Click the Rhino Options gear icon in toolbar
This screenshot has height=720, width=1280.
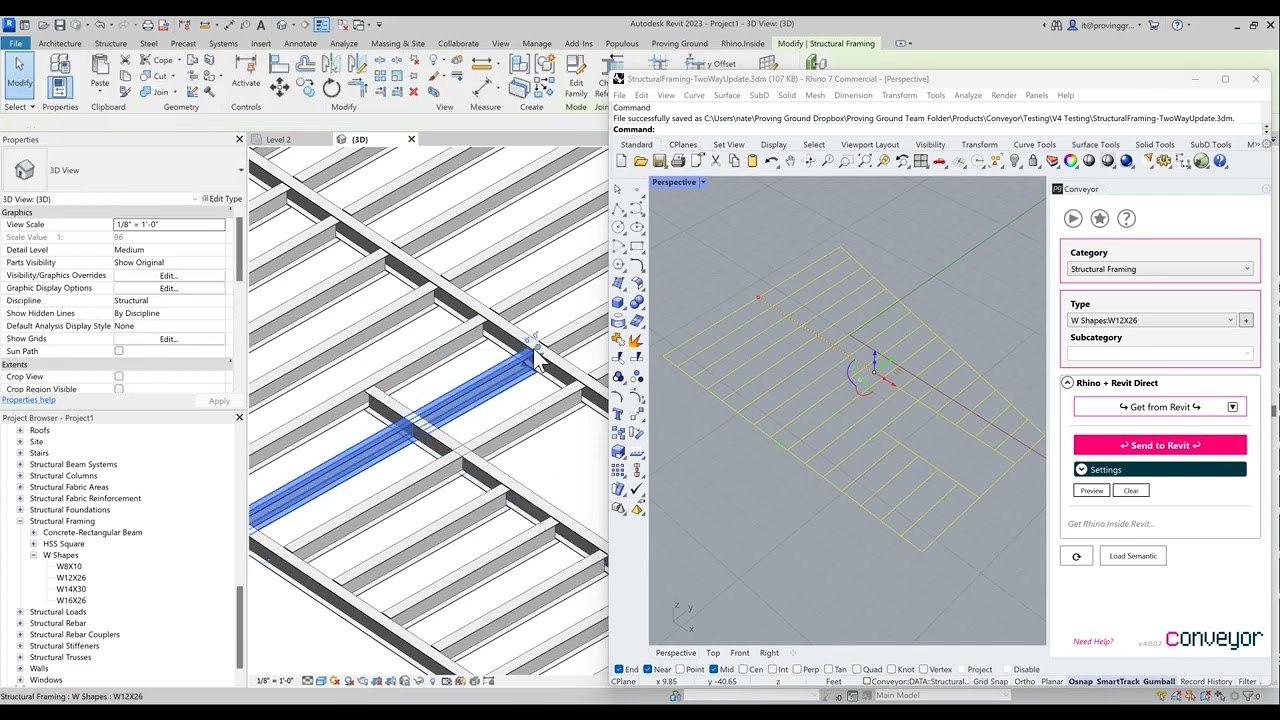[x=1164, y=161]
